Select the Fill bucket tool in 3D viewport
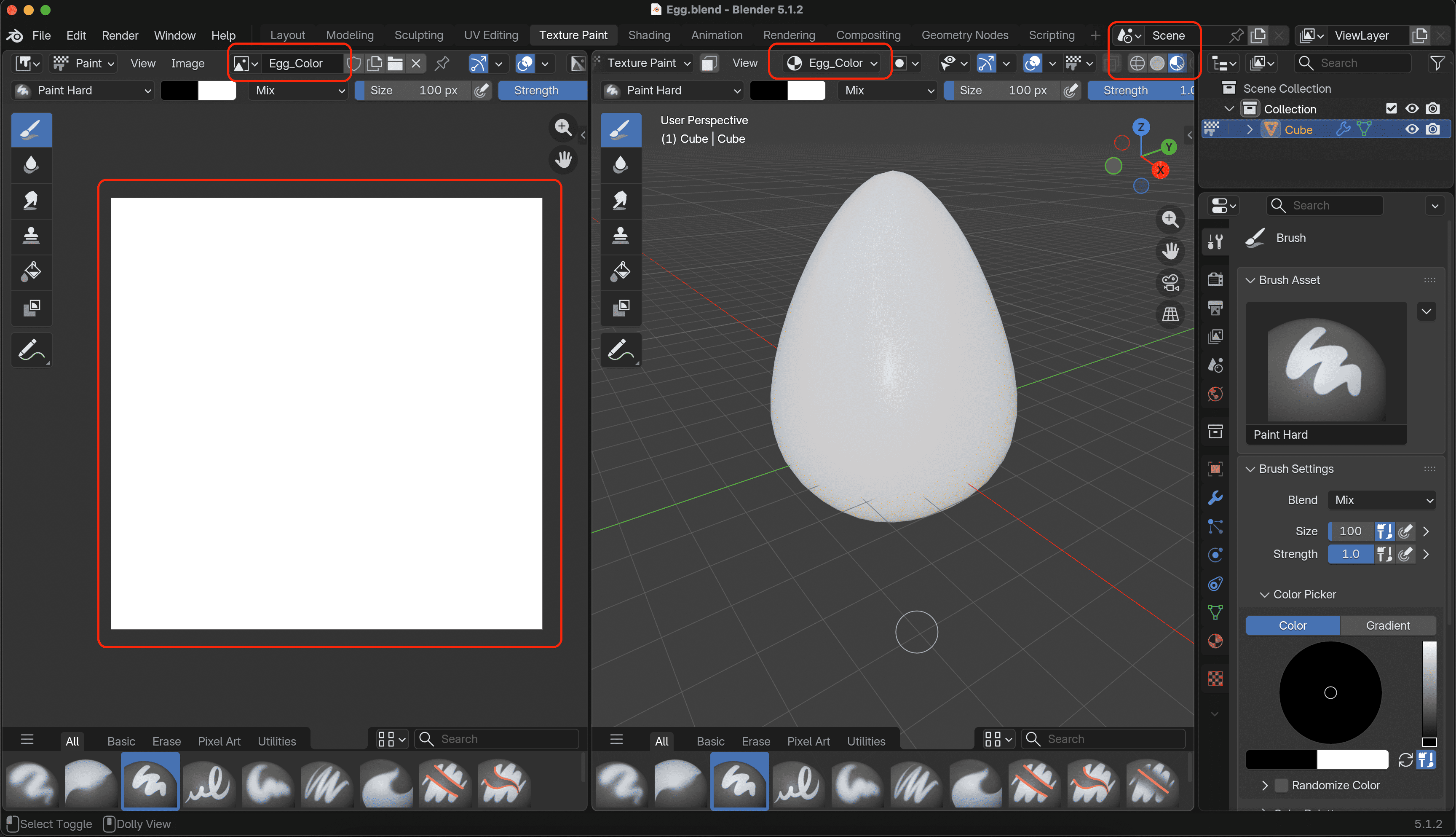This screenshot has width=1456, height=837. pos(621,272)
